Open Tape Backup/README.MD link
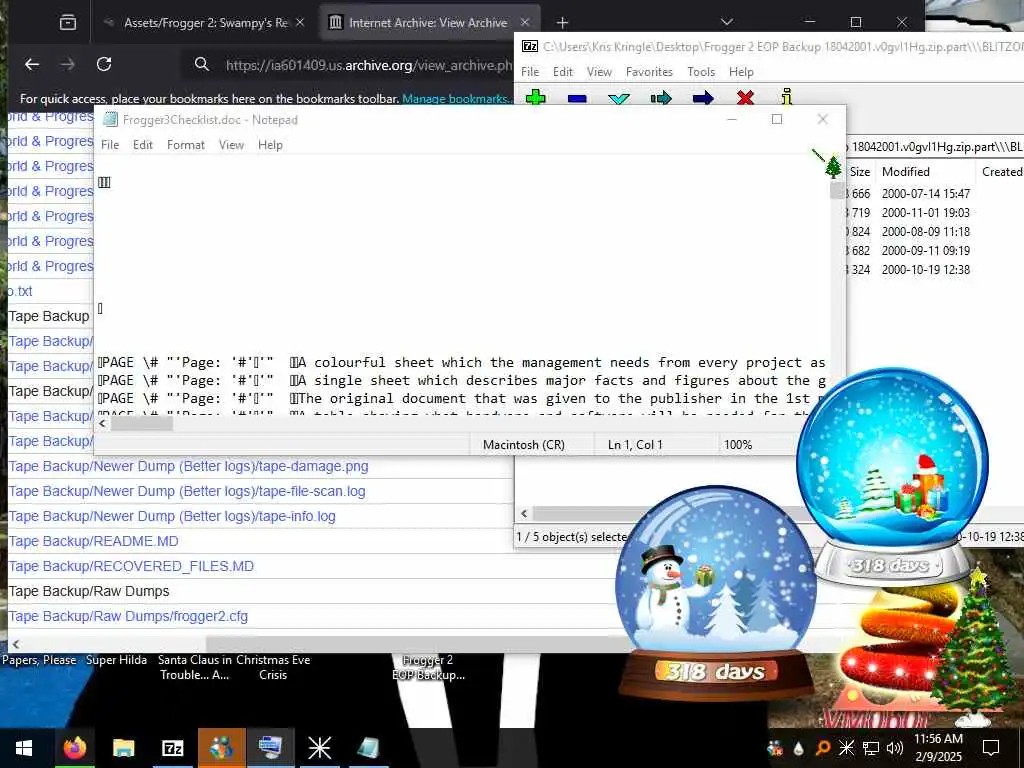This screenshot has height=768, width=1024. 93,541
